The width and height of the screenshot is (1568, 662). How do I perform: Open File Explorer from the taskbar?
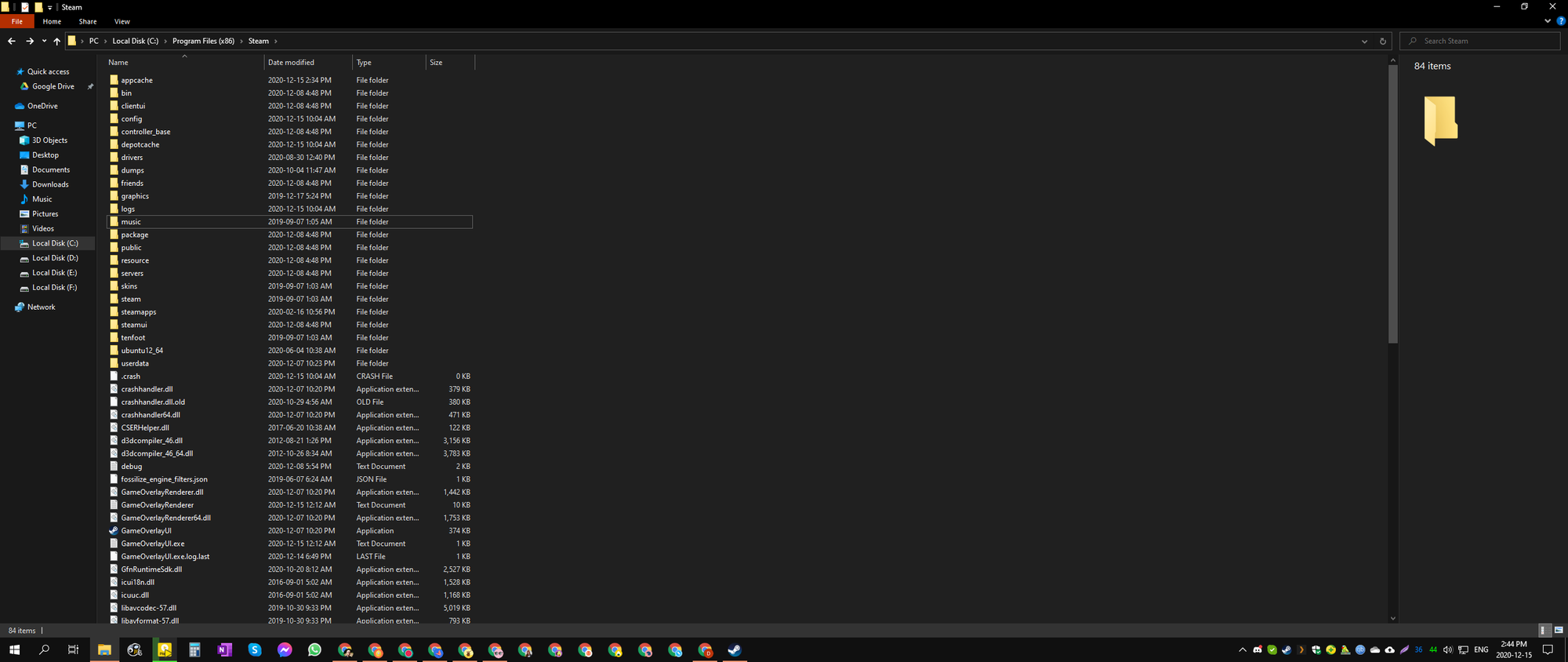click(x=104, y=649)
